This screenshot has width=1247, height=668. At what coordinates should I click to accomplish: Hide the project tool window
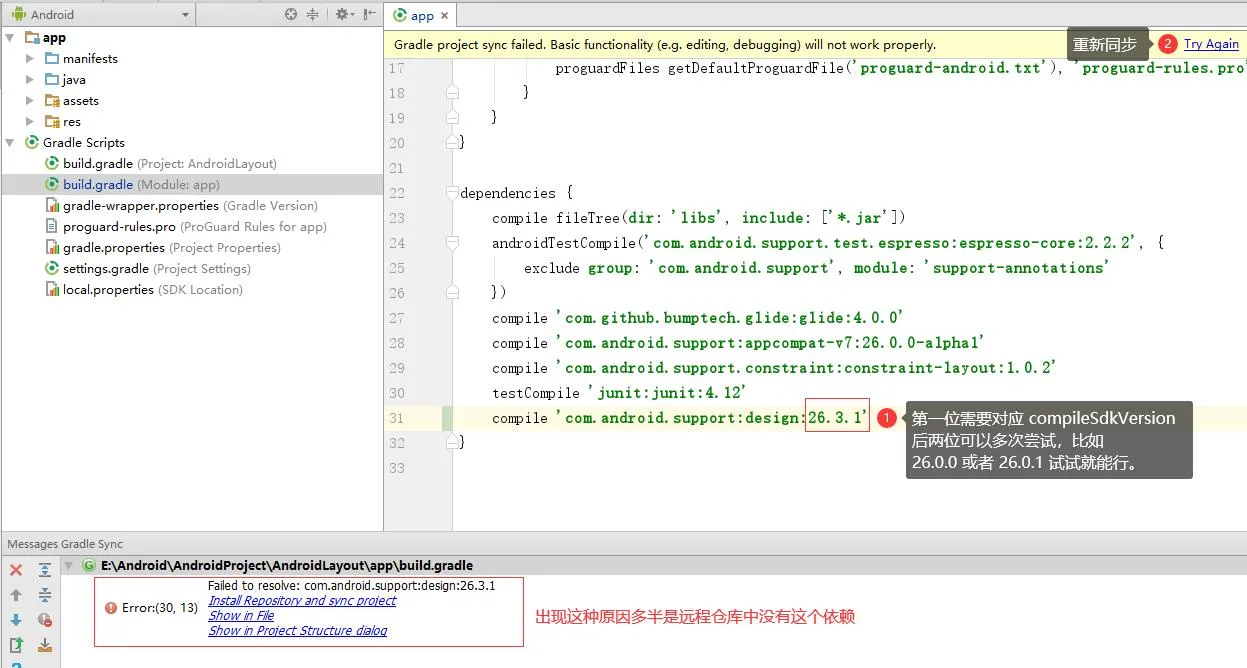370,14
